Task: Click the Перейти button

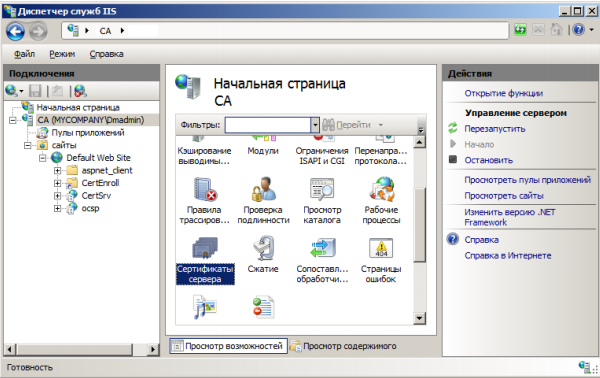Action: point(346,125)
